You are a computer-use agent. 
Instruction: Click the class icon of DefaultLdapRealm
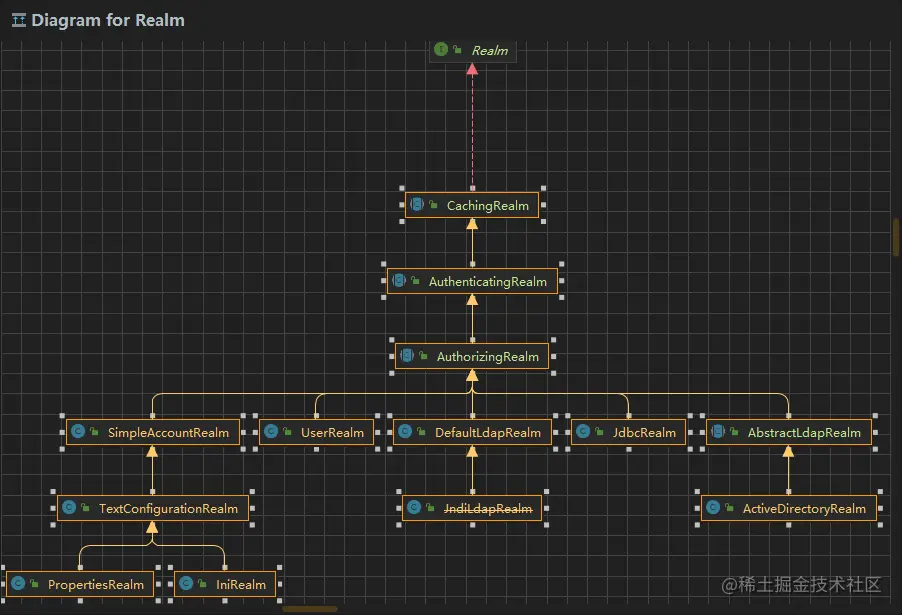click(x=405, y=431)
